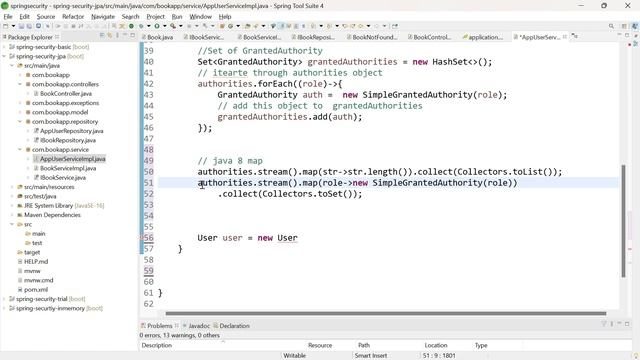640x360 pixels.
Task: Click the New file toolbar icon
Action: pos(5,26)
